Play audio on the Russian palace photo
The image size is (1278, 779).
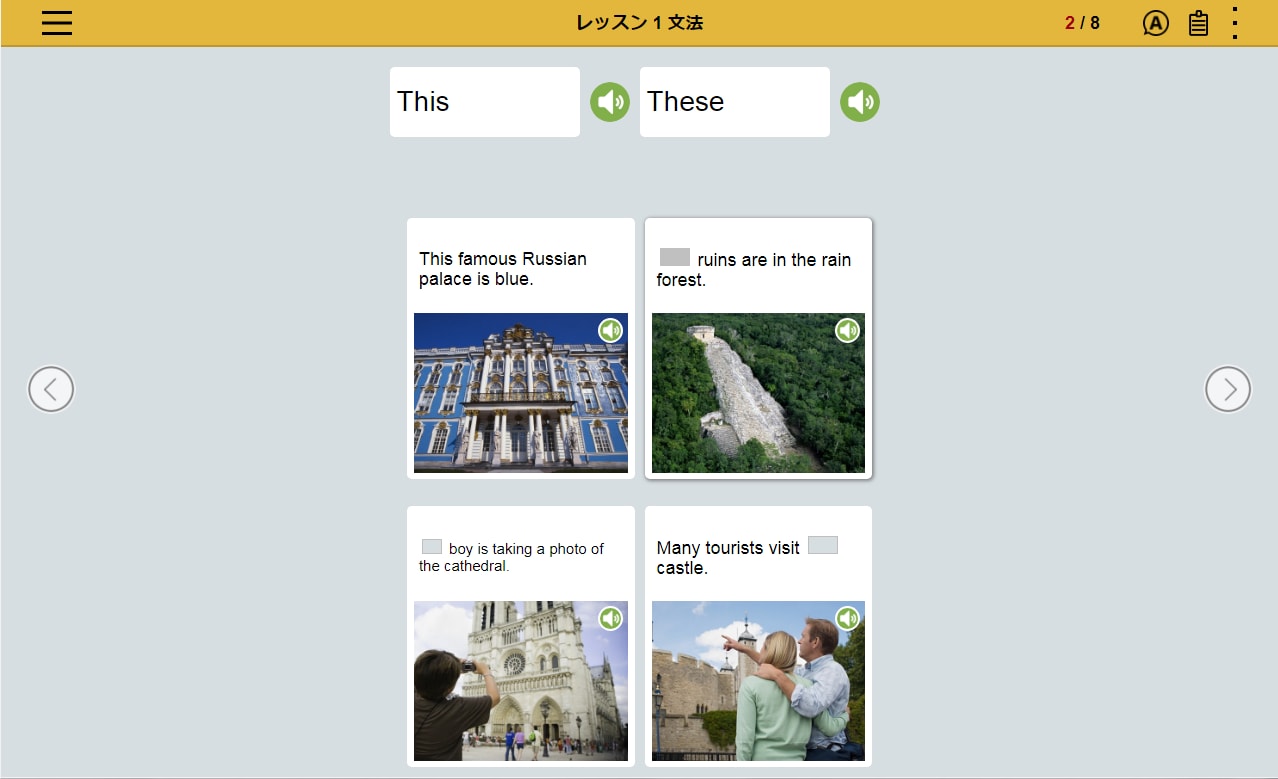pyautogui.click(x=610, y=331)
